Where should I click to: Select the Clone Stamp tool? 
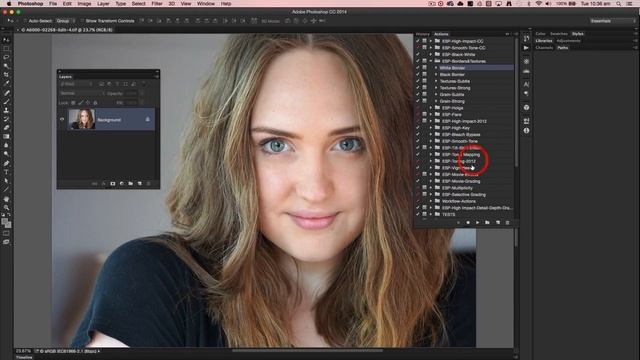pos(6,110)
